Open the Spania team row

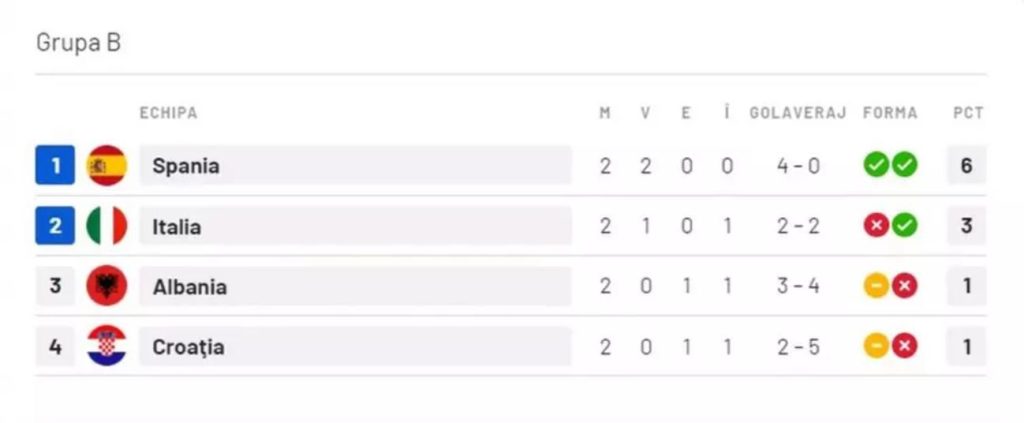(x=511, y=166)
